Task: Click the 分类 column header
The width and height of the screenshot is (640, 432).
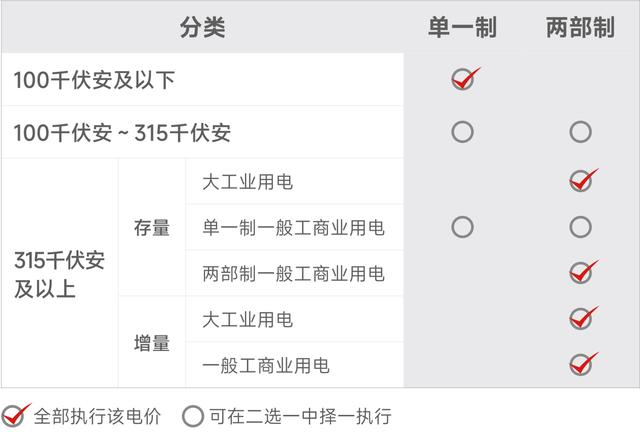Action: [x=203, y=27]
